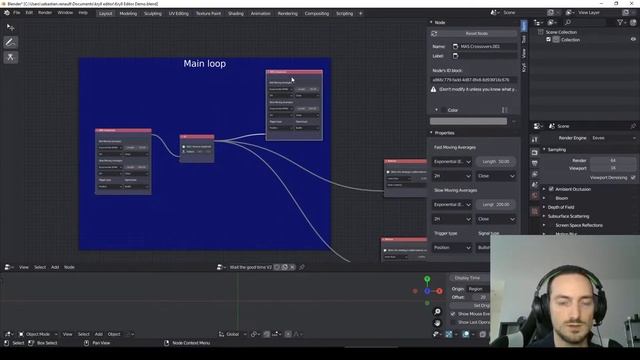
Task: Click the new collection icon in outliner header
Action: click(x=633, y=22)
